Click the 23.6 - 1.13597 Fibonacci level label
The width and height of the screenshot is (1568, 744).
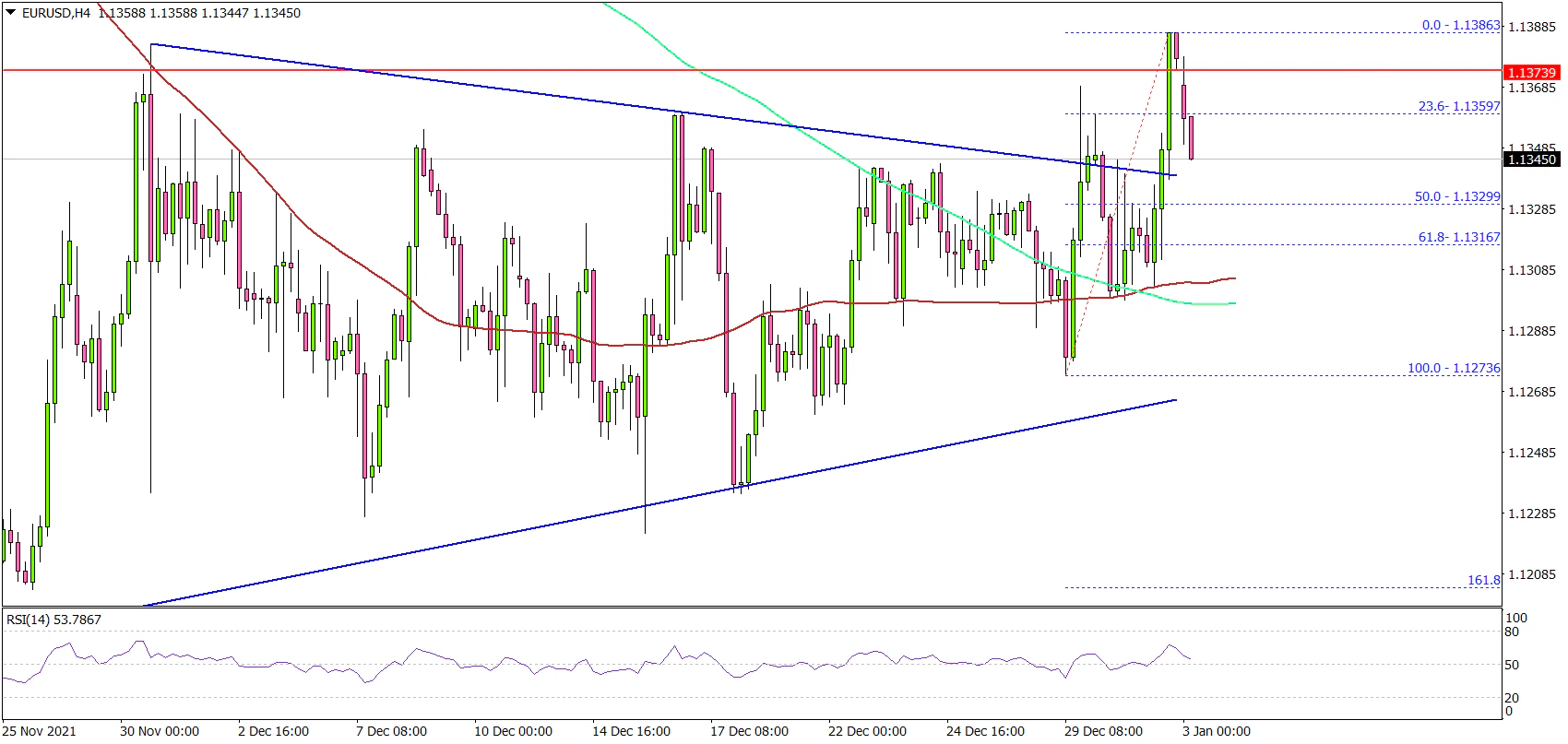(1459, 106)
